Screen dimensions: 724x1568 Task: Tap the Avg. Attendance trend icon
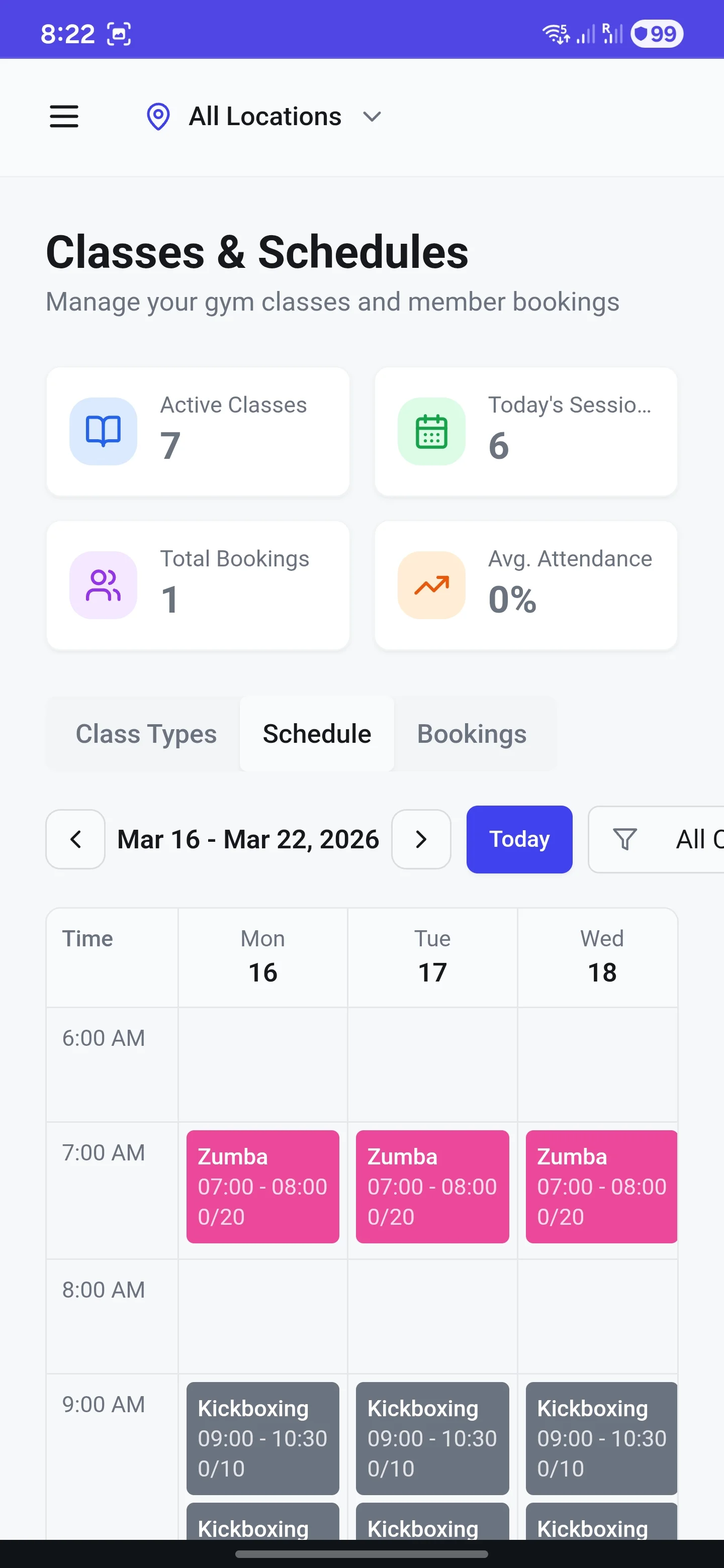[x=431, y=585]
